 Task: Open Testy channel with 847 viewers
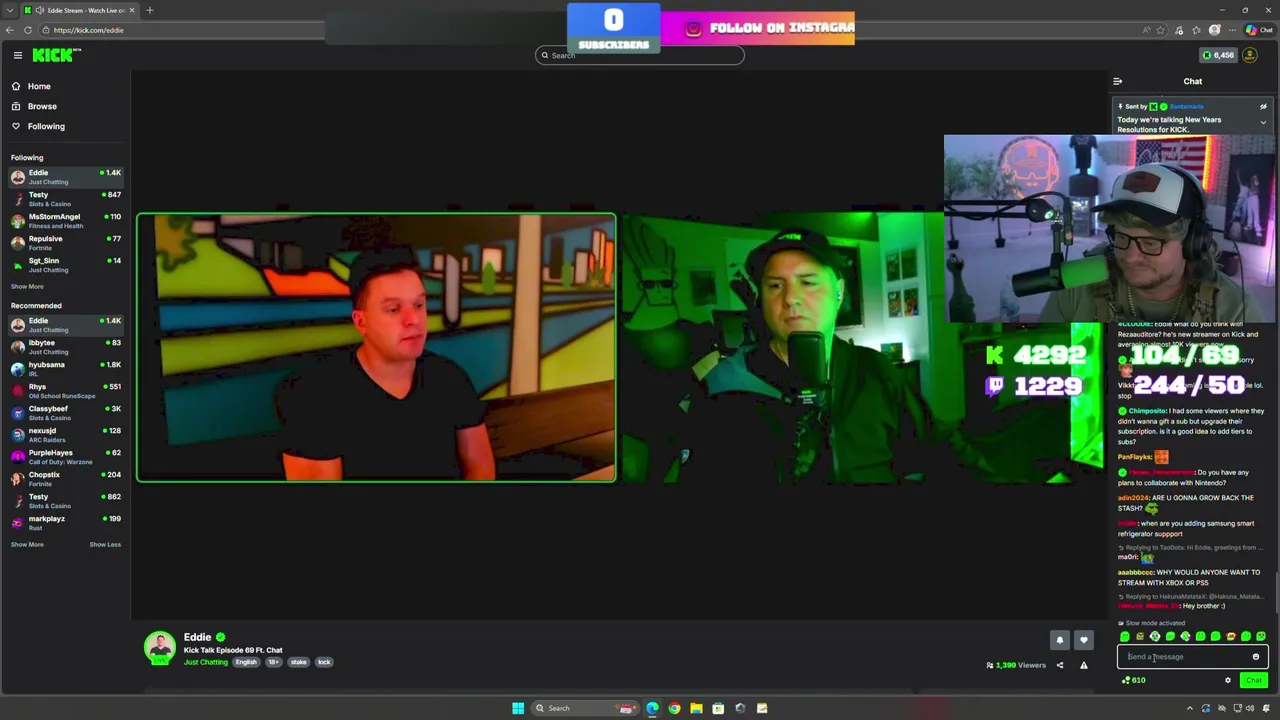point(65,199)
